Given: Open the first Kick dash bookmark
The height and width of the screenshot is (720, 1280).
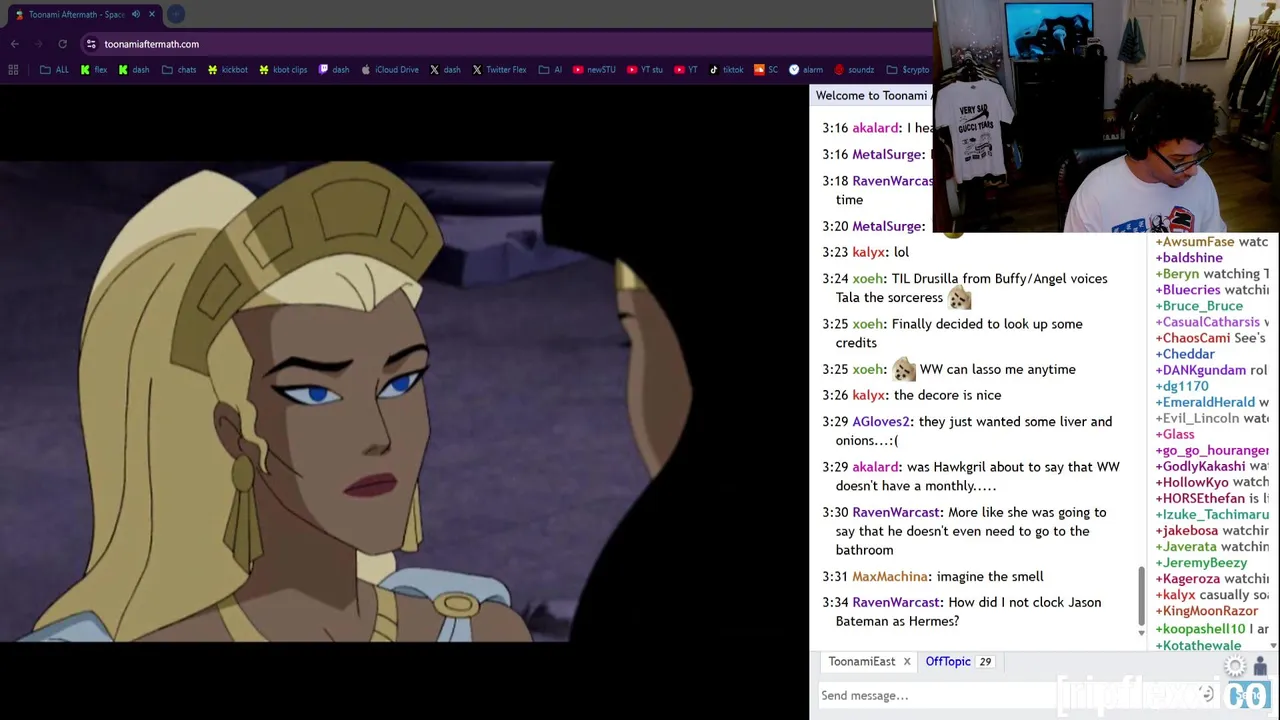Looking at the screenshot, I should 133,70.
